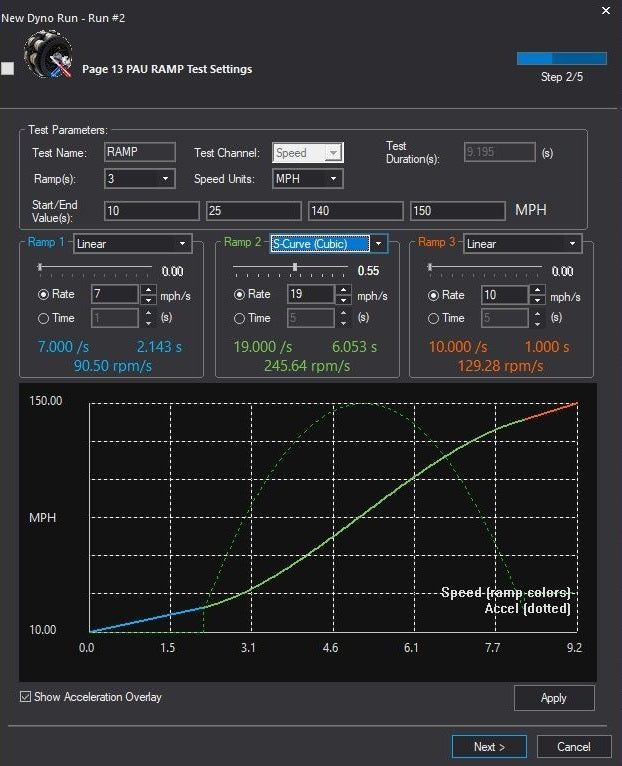The height and width of the screenshot is (766, 622).
Task: Decrease Ramp 3 Rate with down arrow
Action: tap(537, 299)
